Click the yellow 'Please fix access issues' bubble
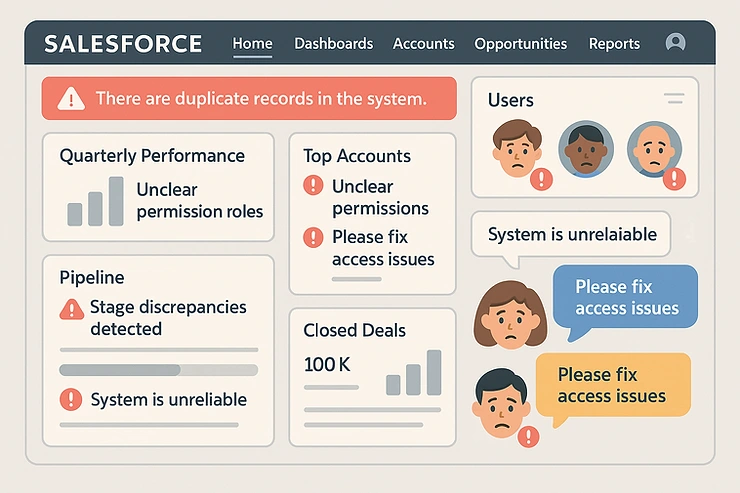This screenshot has width=740, height=493. 613,385
